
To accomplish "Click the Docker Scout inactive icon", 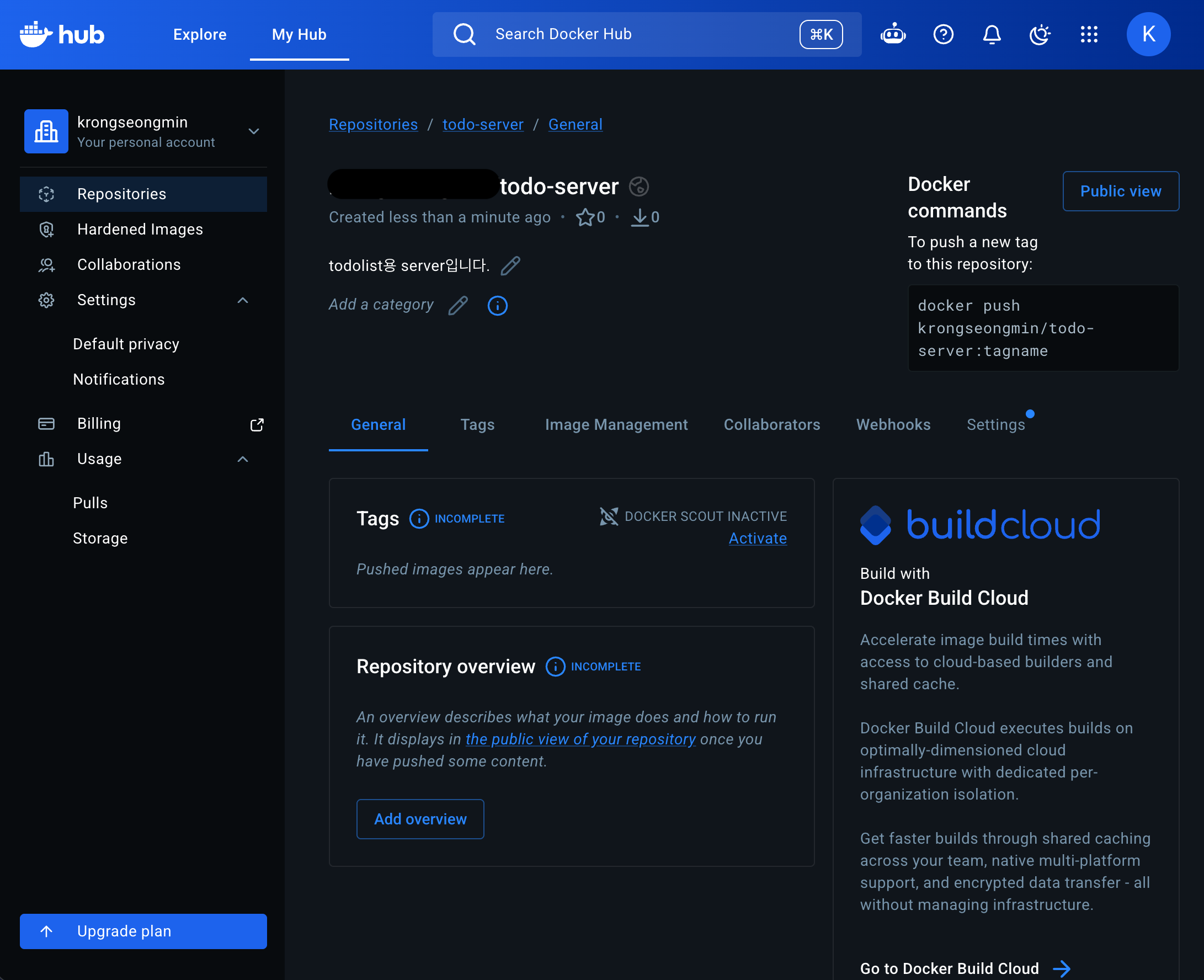I will pos(609,516).
